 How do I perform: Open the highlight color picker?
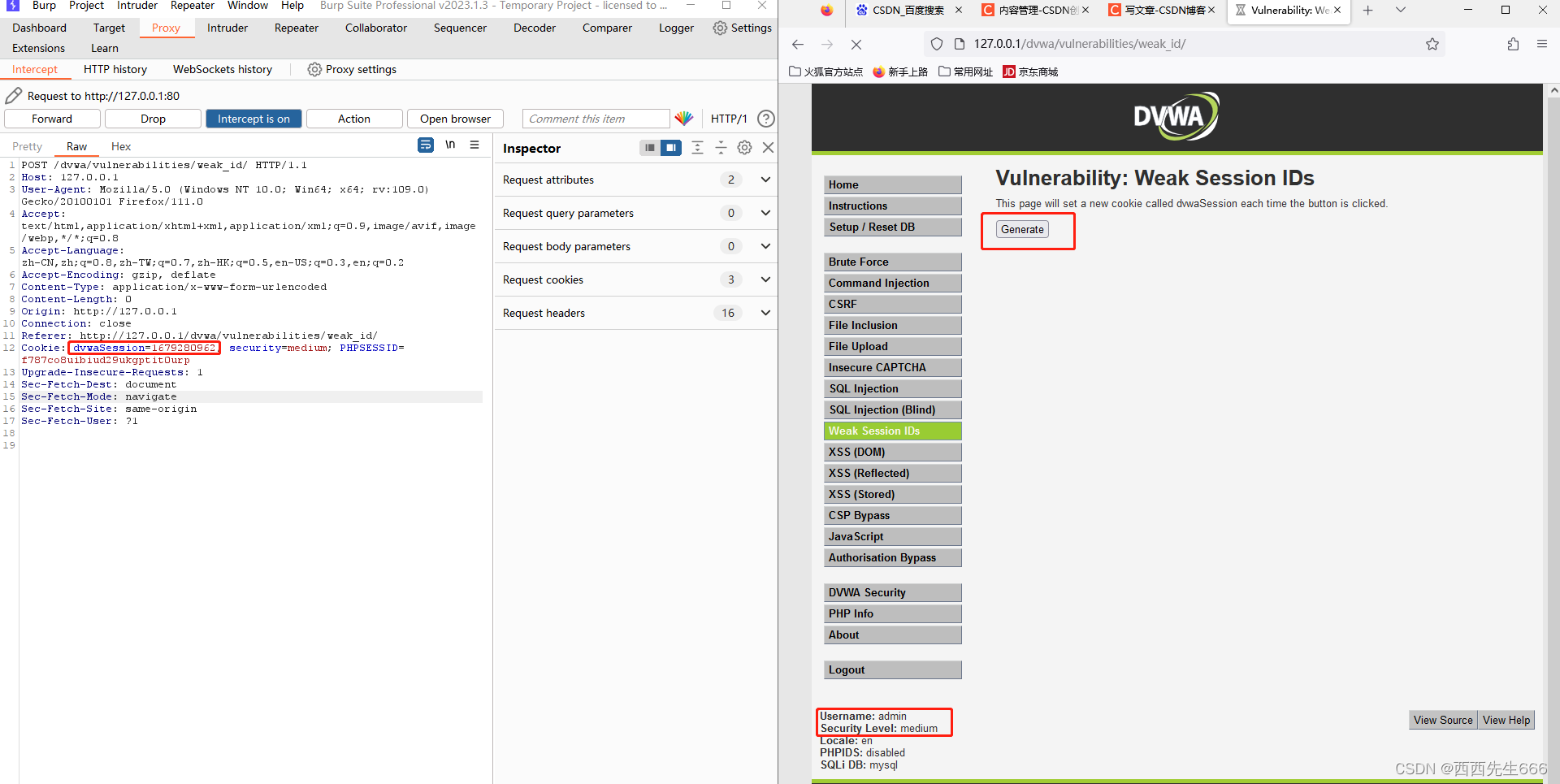(x=684, y=119)
